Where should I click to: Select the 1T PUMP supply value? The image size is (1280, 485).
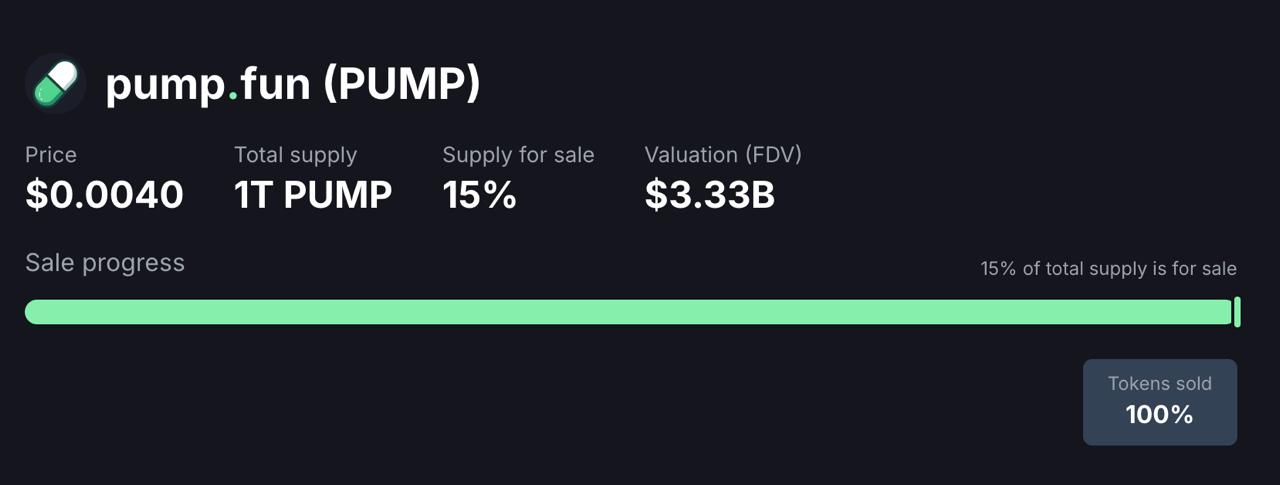point(313,195)
